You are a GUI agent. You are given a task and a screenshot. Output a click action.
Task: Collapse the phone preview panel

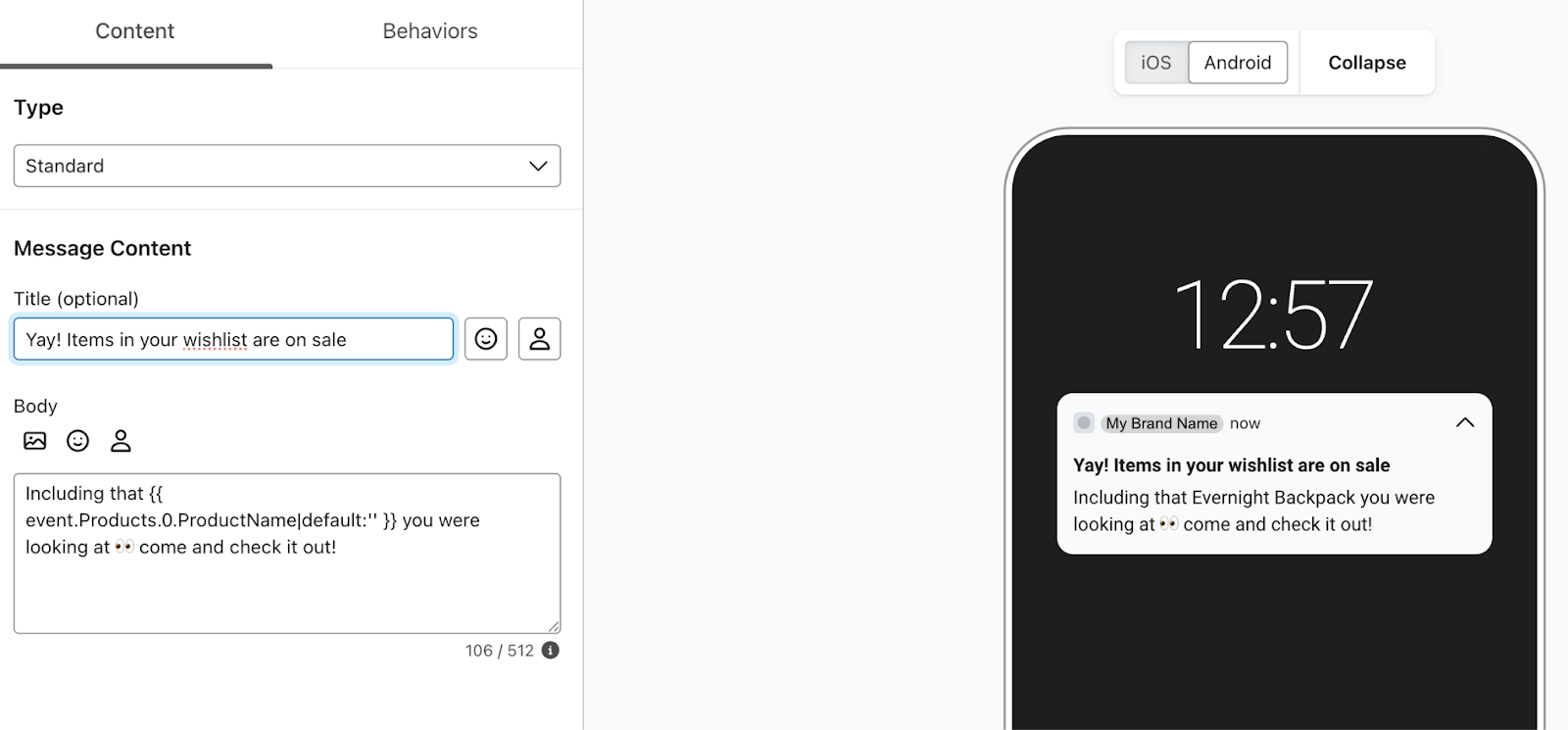[x=1367, y=63]
